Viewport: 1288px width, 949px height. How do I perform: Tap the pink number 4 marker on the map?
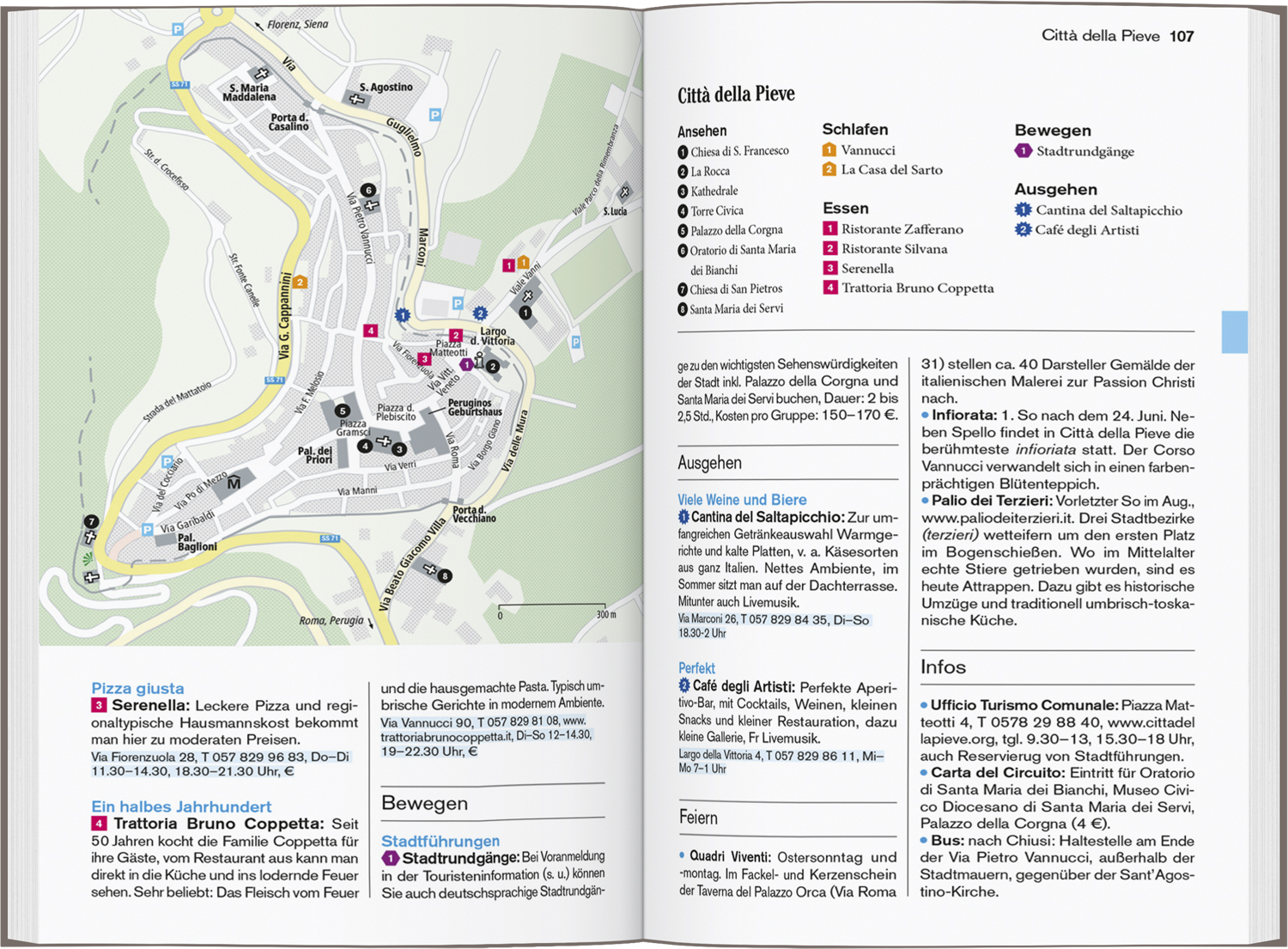coord(370,331)
